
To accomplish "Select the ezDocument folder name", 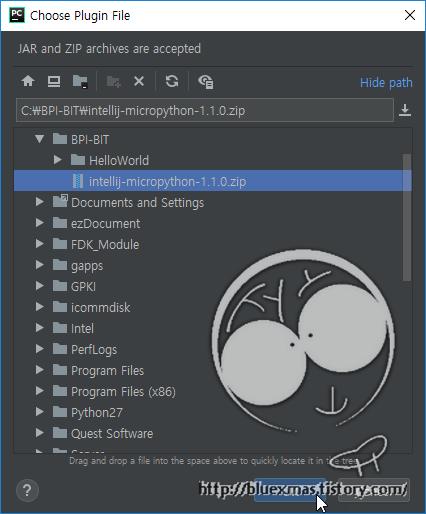I will tap(105, 224).
